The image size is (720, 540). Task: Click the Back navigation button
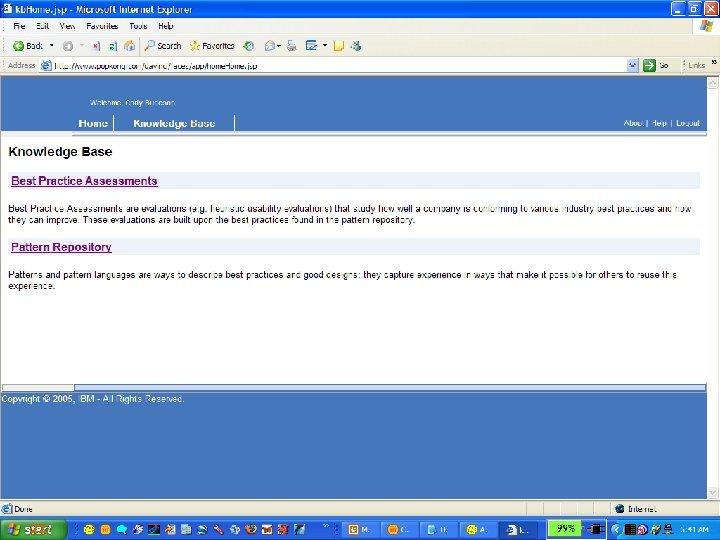tap(28, 45)
